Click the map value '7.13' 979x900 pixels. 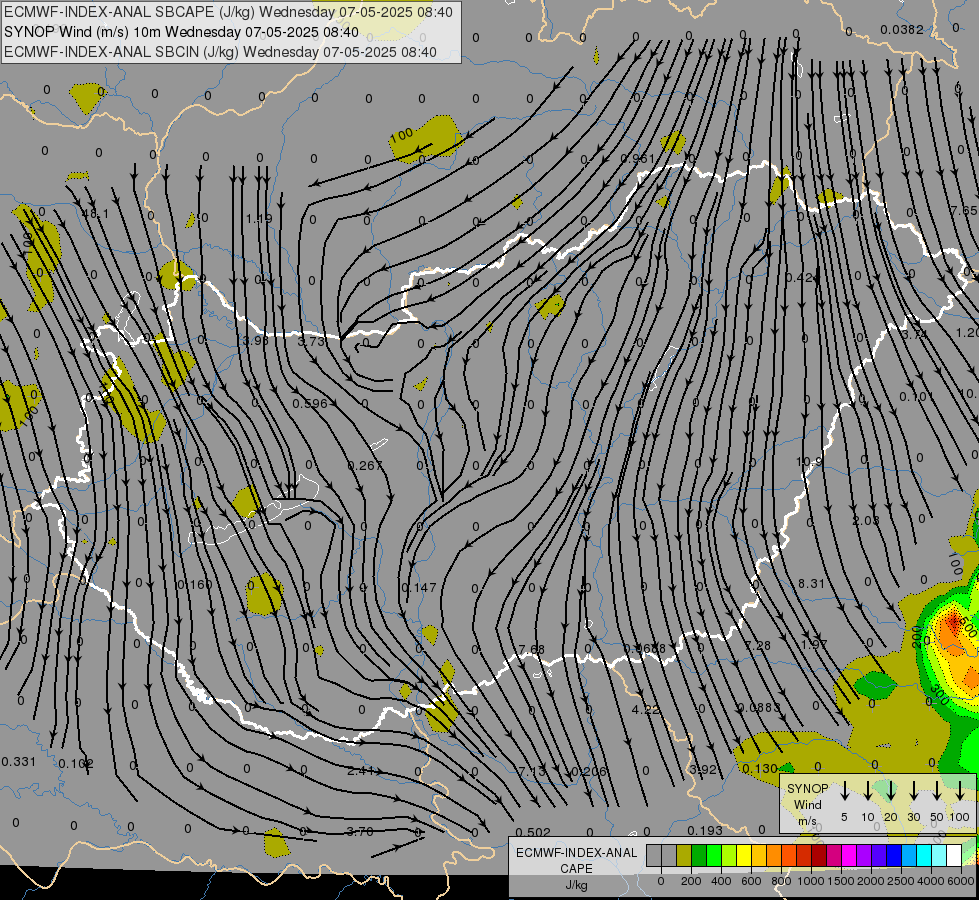click(x=532, y=771)
